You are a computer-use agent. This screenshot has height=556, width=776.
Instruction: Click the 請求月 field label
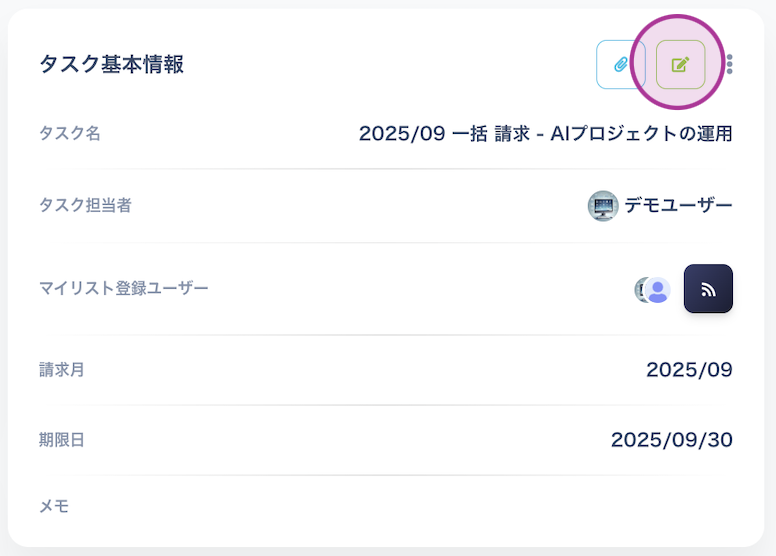pyautogui.click(x=61, y=370)
